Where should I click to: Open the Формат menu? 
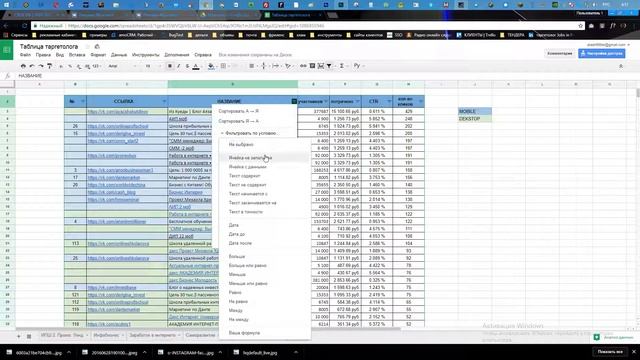click(x=98, y=55)
